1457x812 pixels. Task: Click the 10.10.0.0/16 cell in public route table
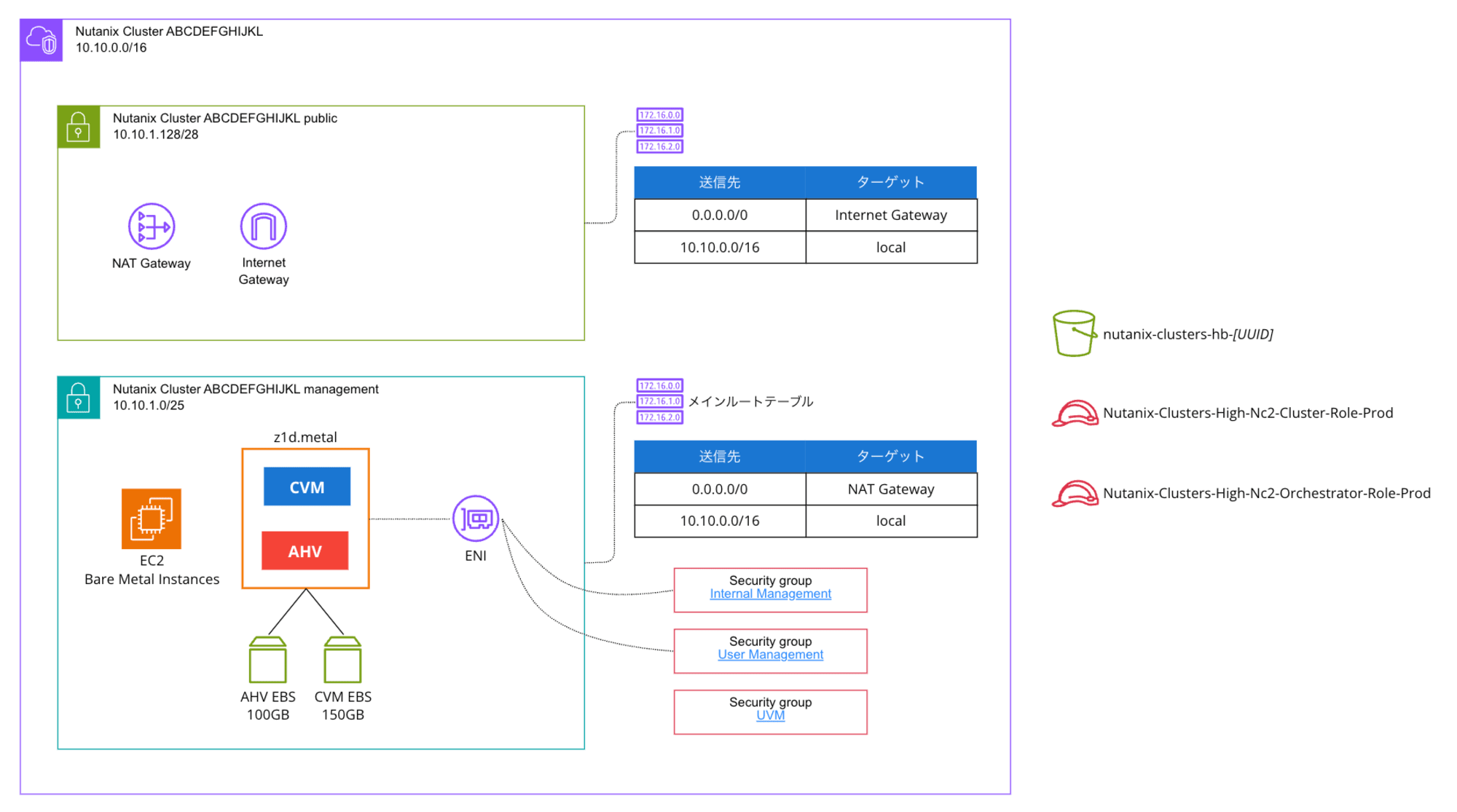[x=720, y=248]
